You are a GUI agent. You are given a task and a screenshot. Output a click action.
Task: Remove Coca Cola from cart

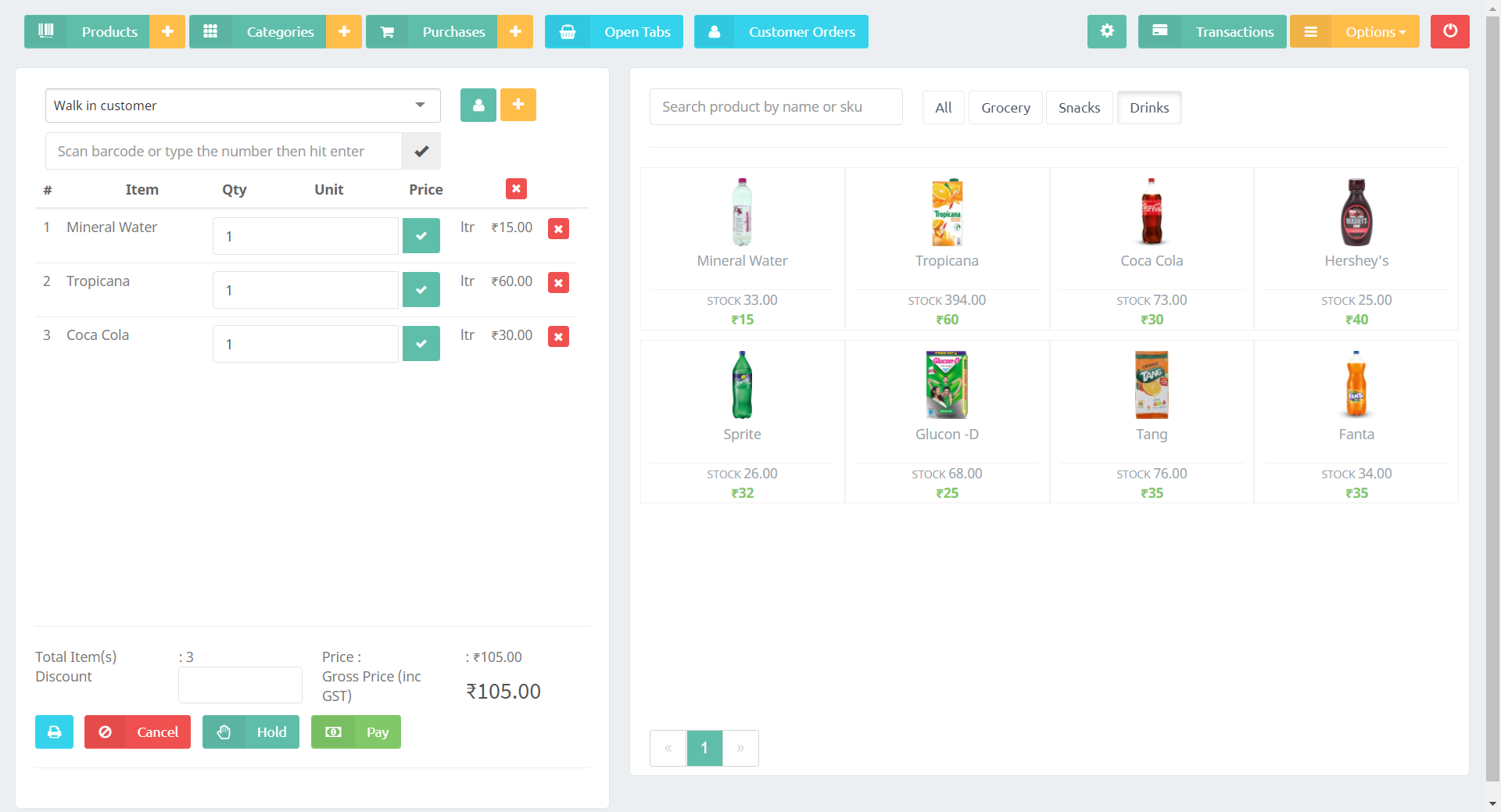558,337
